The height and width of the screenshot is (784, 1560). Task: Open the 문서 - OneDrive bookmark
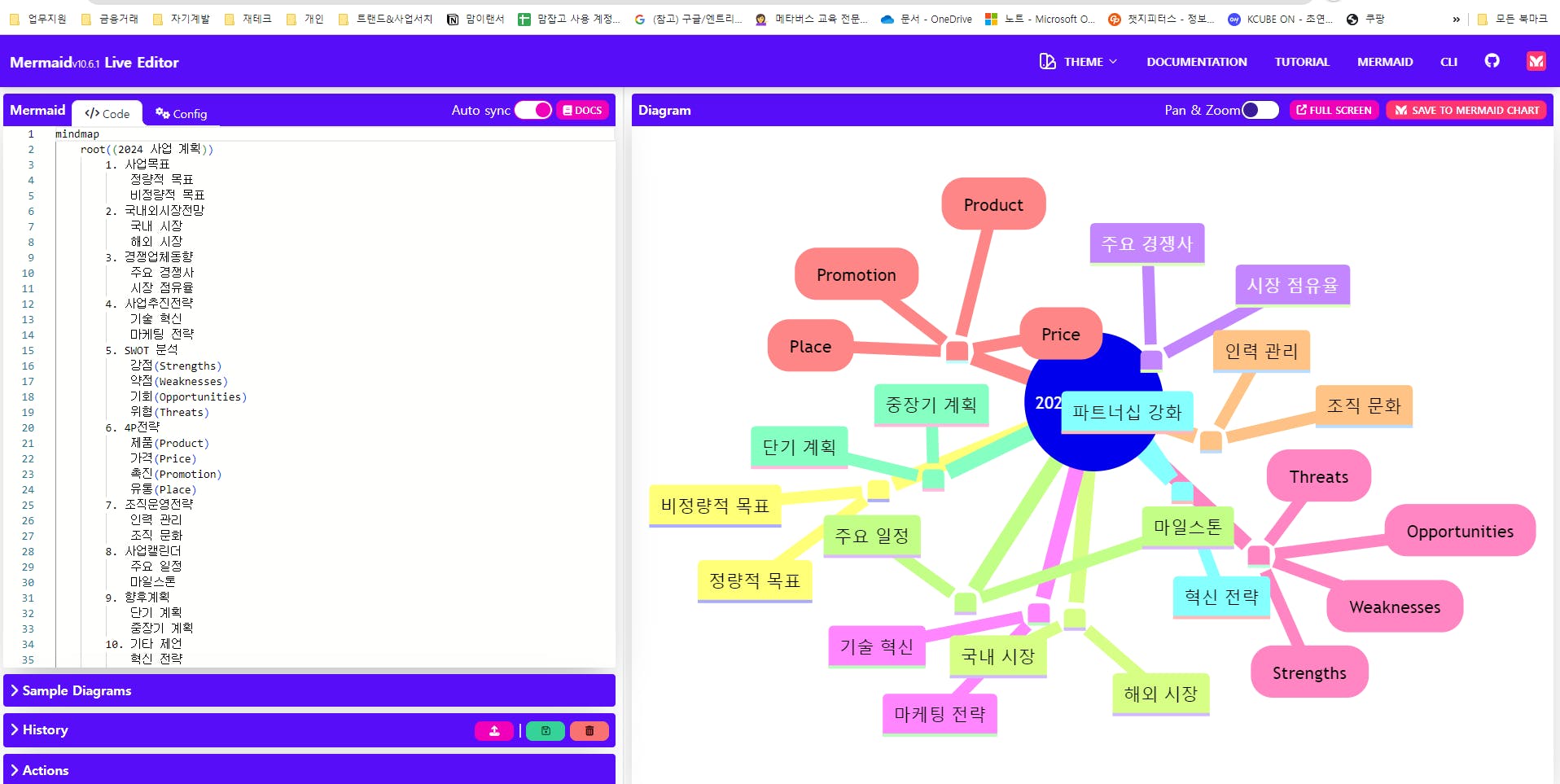tap(927, 19)
